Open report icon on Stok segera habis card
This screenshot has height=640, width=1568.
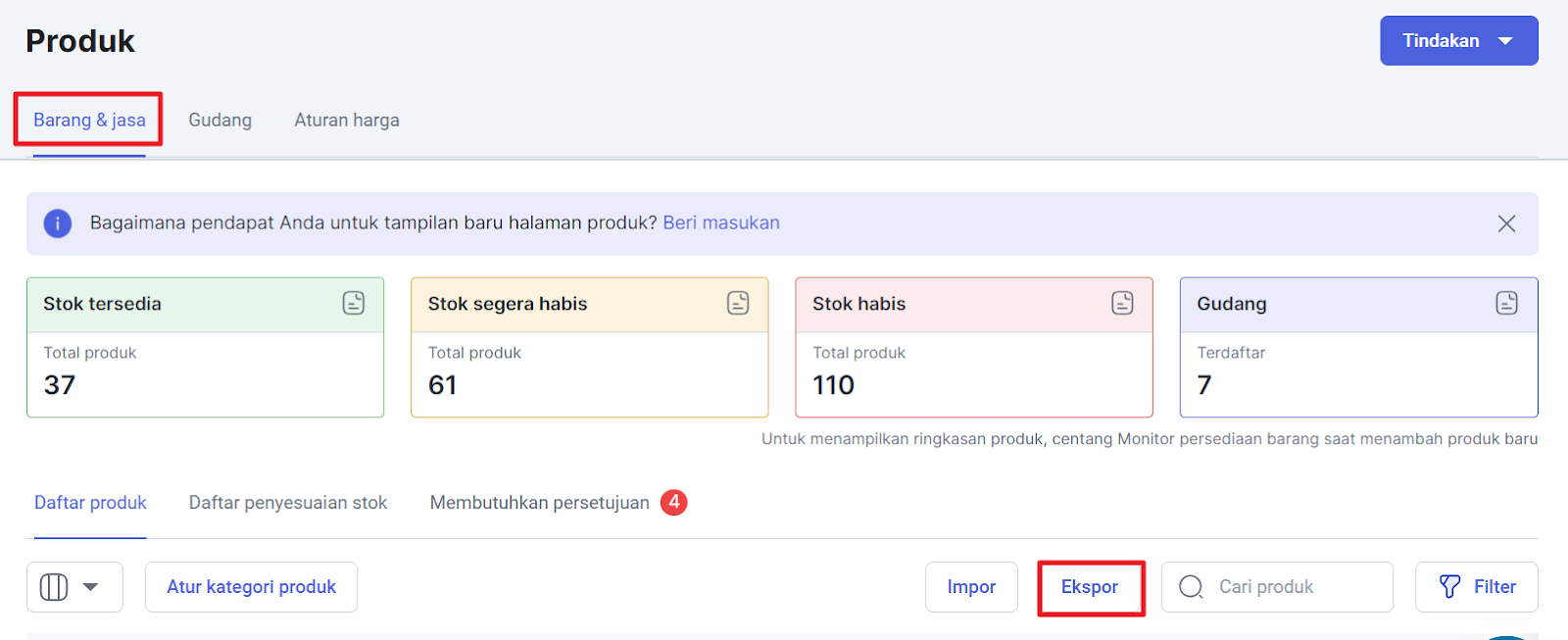click(738, 303)
